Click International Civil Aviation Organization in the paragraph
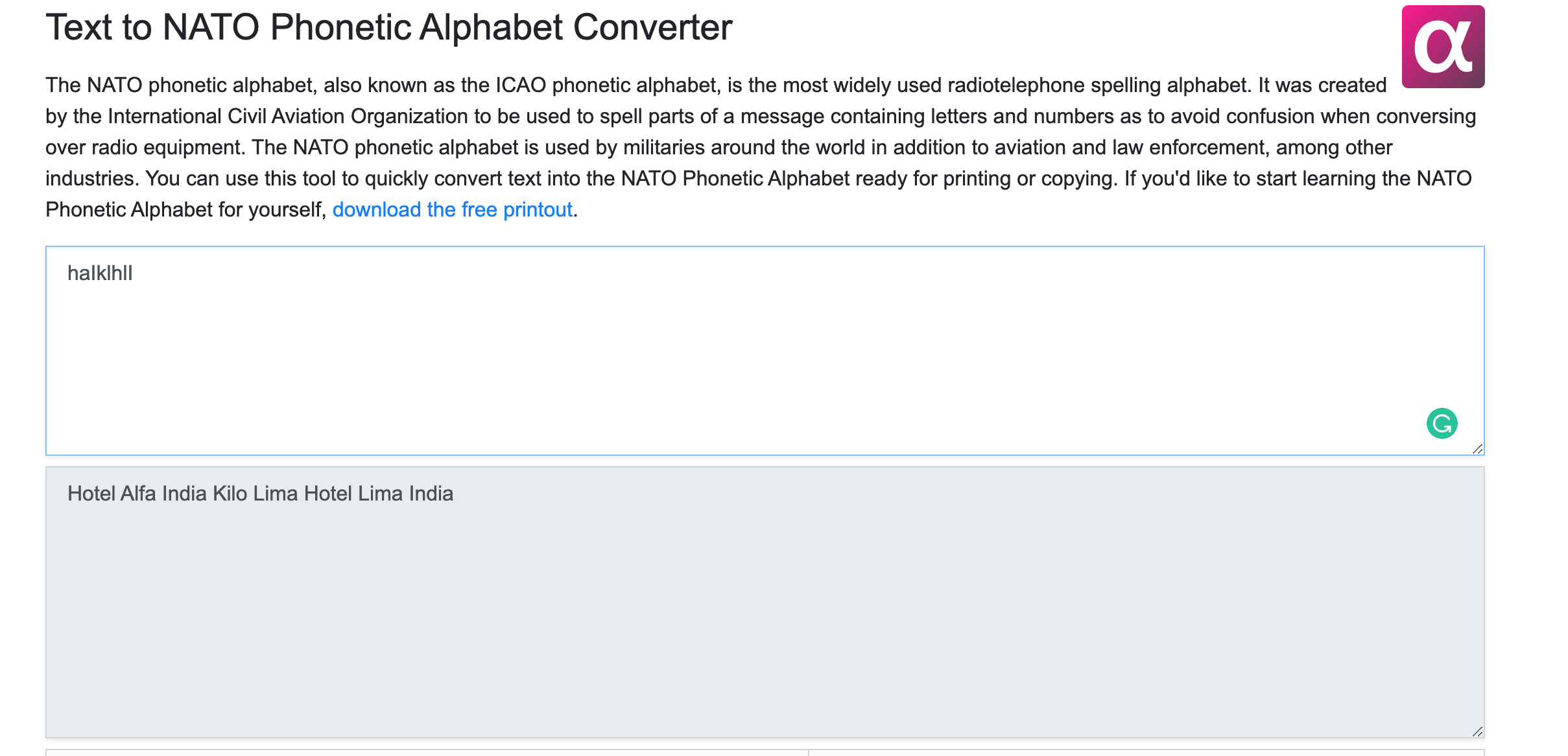The width and height of the screenshot is (1568, 756). tap(288, 116)
